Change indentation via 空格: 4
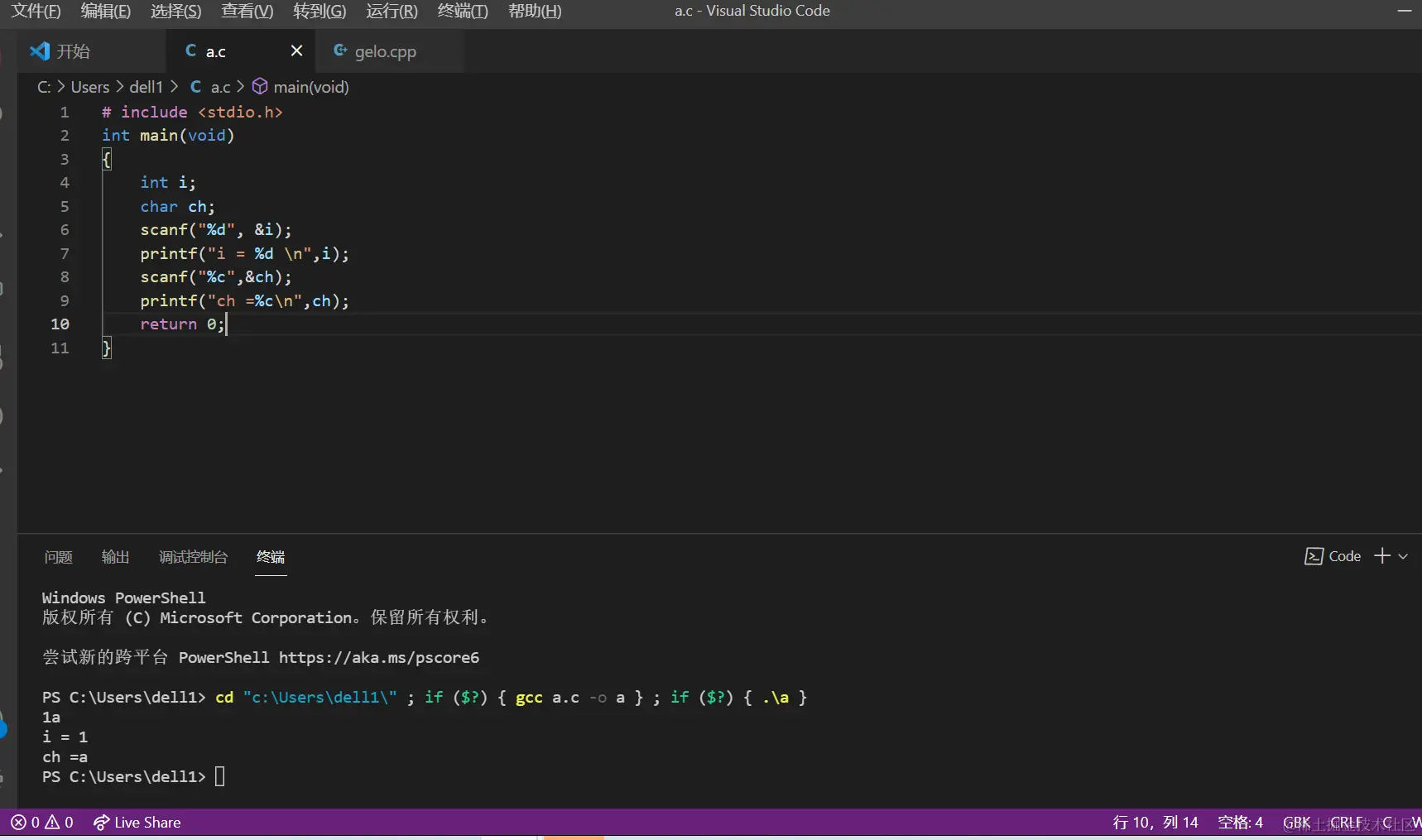Screen dimensions: 1422x840 (1240, 823)
